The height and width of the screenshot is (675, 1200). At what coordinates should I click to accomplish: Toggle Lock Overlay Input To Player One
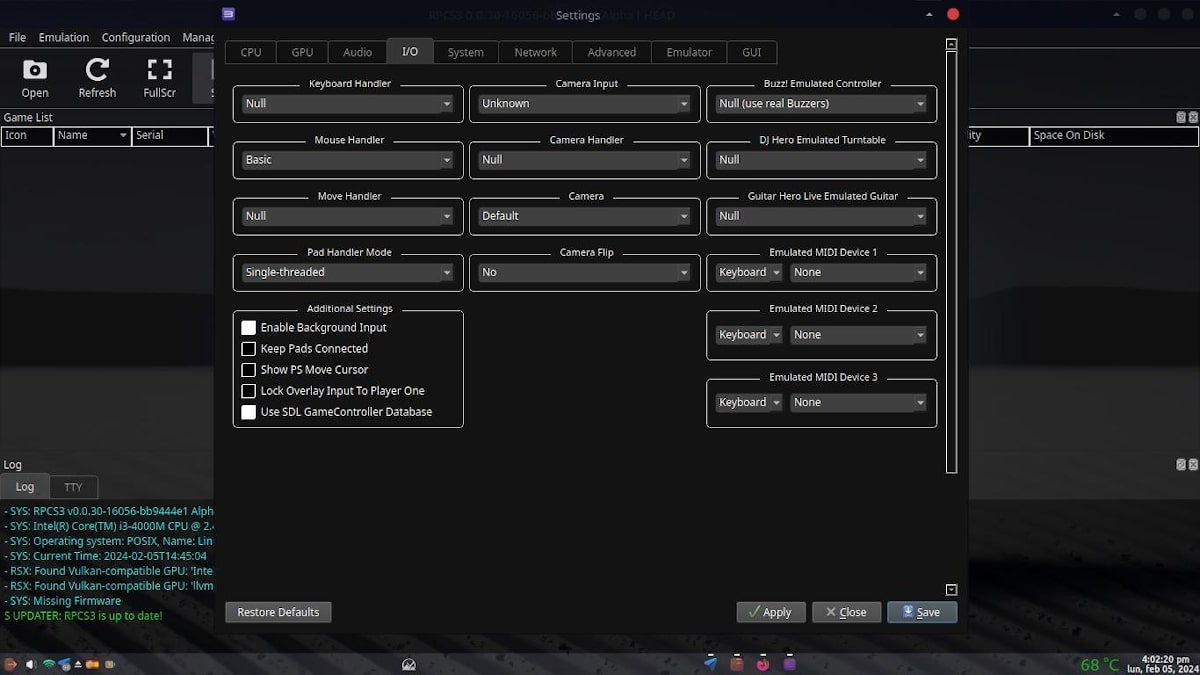click(249, 391)
